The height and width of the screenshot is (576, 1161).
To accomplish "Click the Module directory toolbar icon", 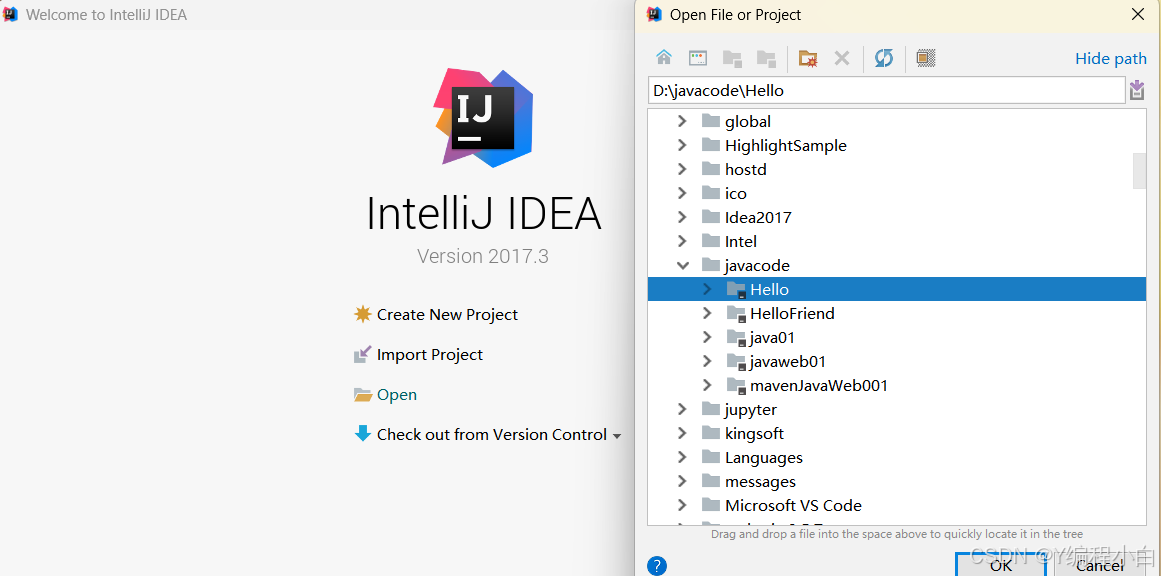I will [766, 58].
